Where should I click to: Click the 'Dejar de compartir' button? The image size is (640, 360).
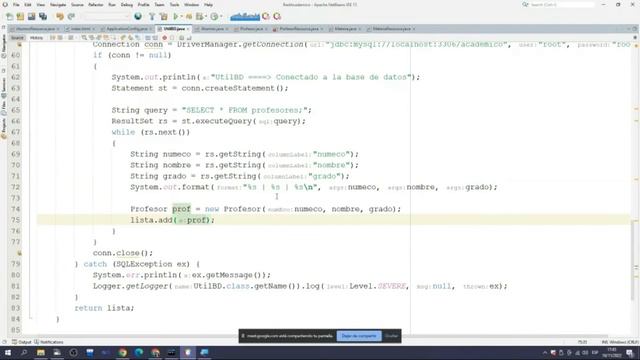click(x=359, y=336)
